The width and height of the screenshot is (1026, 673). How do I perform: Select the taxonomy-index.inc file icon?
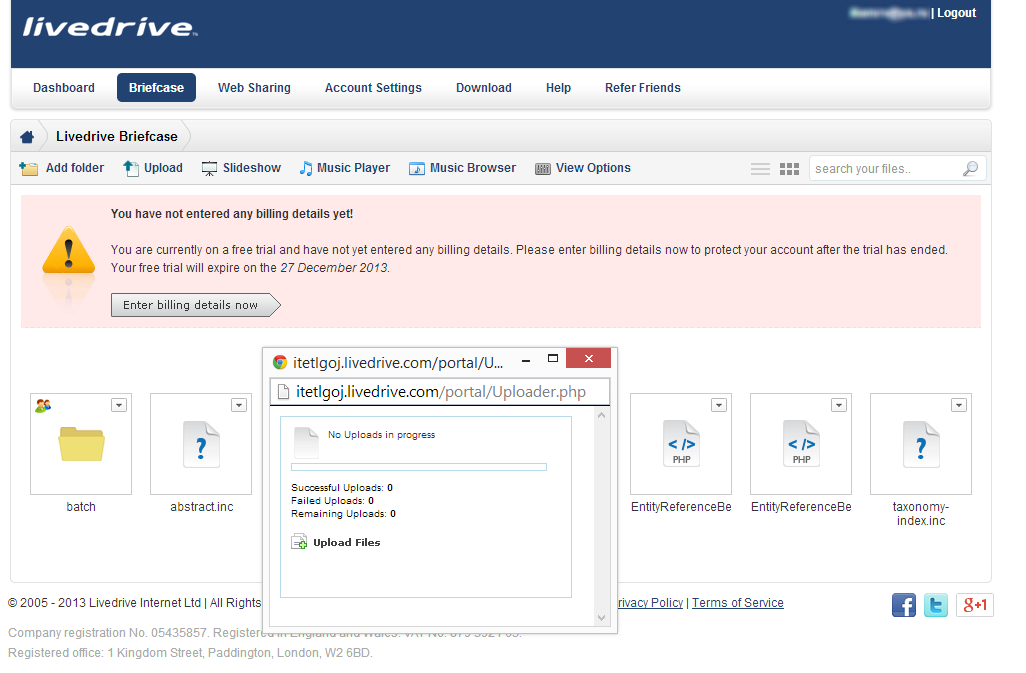(921, 444)
